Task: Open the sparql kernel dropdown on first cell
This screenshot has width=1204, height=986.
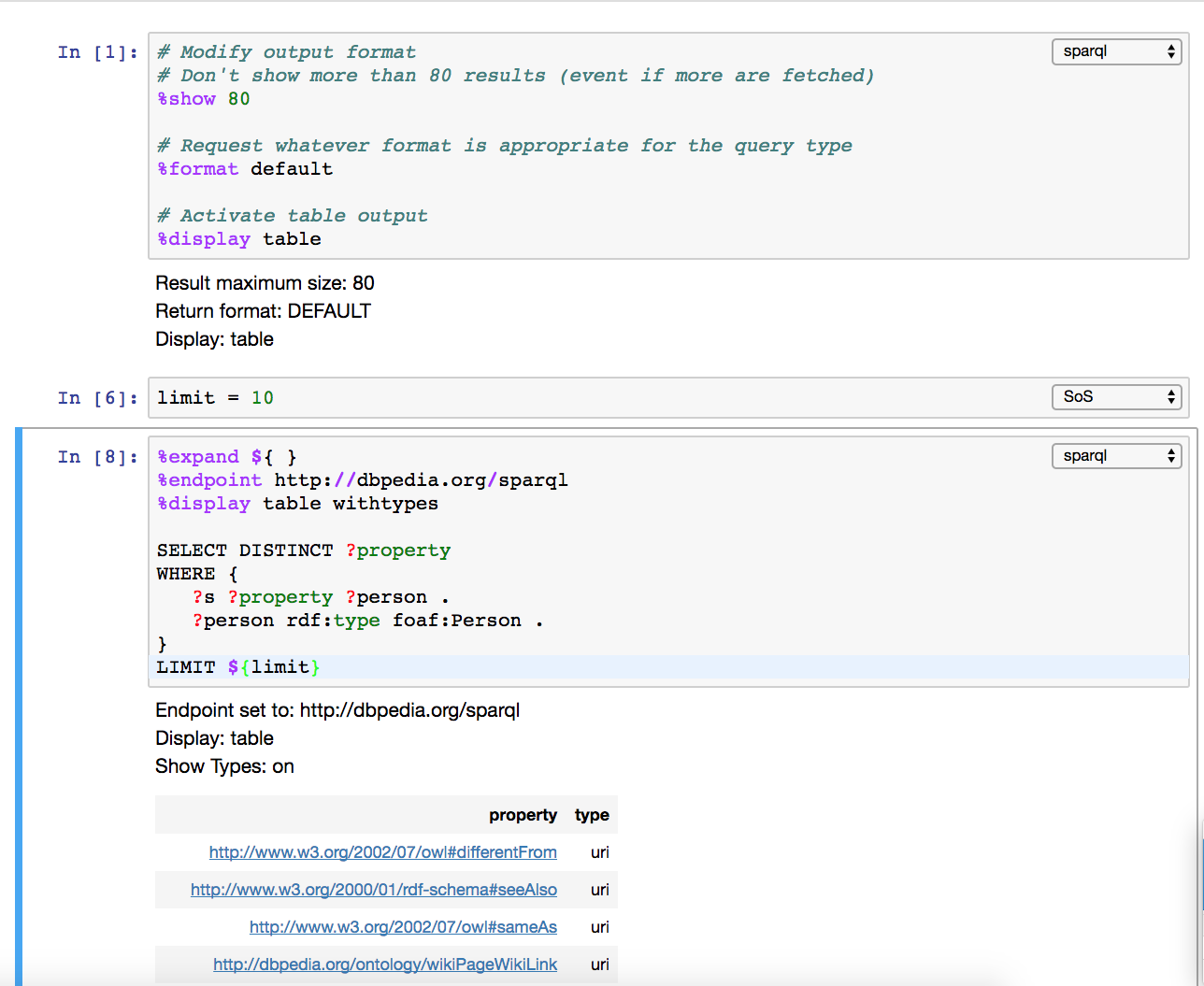Action: click(1116, 51)
